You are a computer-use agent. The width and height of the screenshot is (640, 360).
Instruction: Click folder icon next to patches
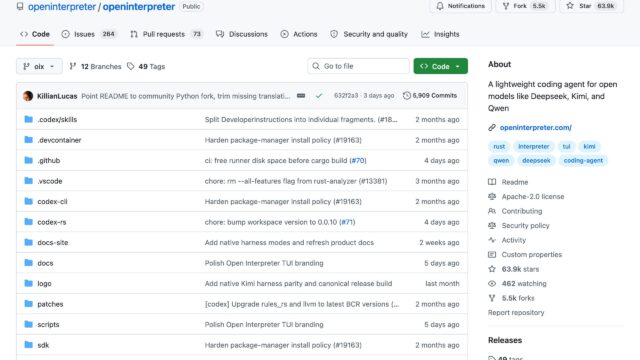click(x=28, y=304)
